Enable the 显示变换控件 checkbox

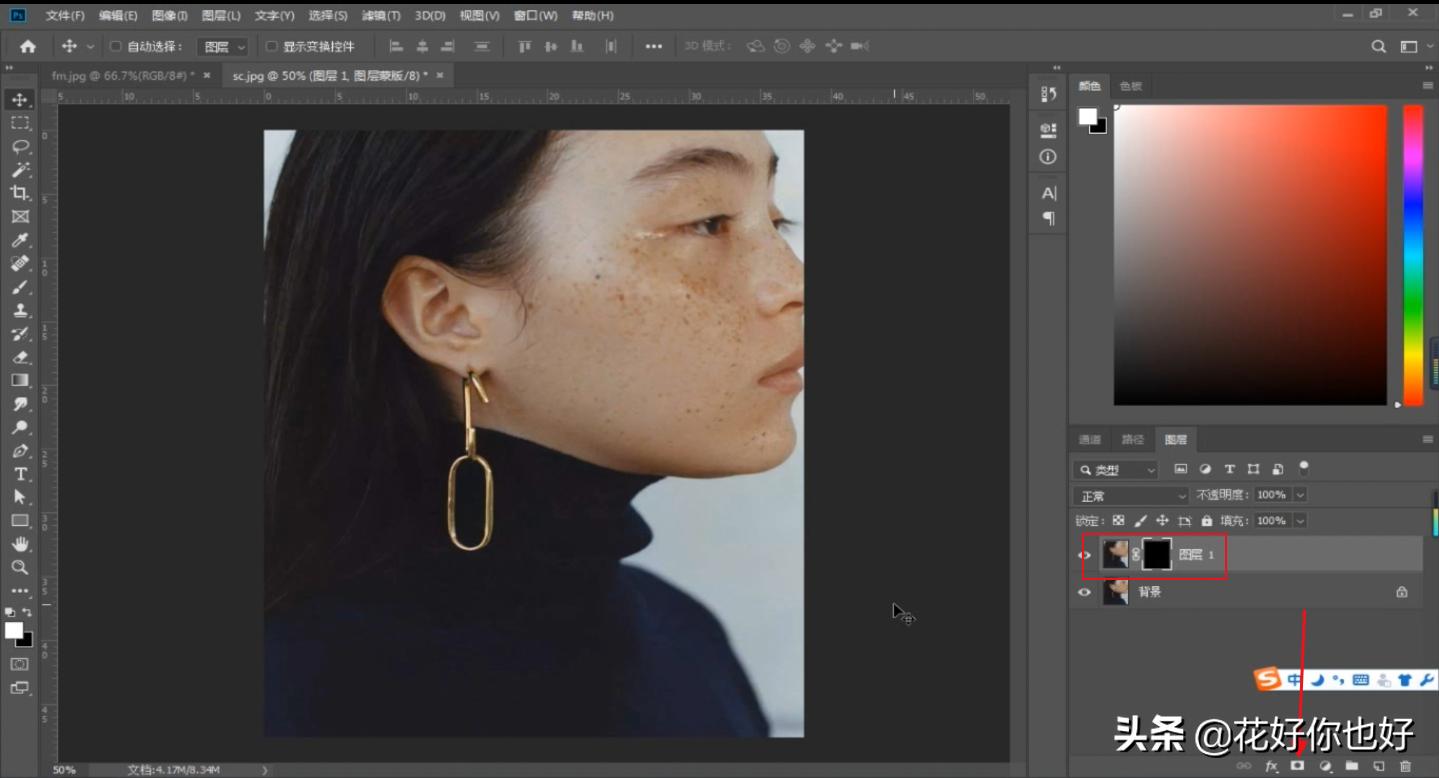(271, 47)
